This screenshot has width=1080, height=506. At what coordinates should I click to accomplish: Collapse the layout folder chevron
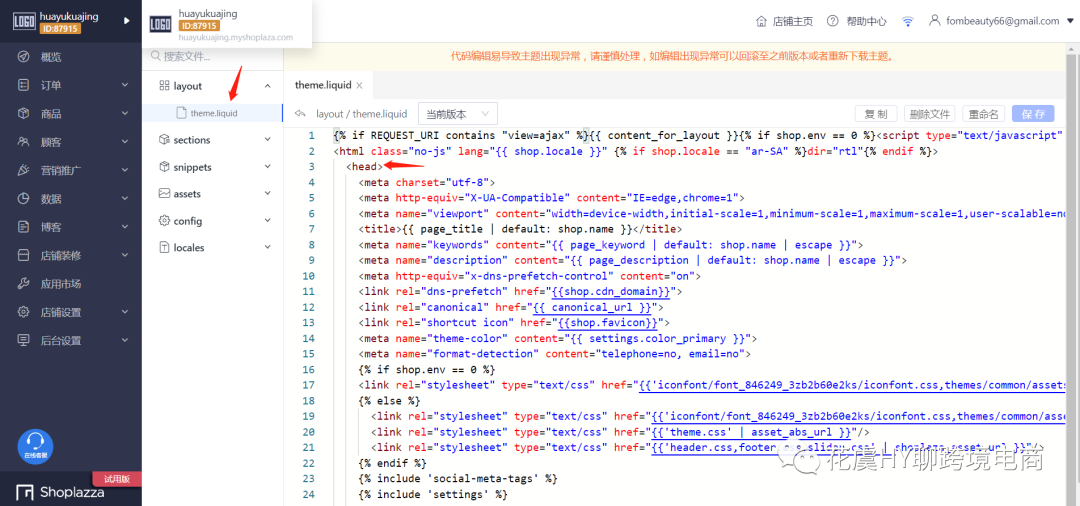click(x=267, y=85)
